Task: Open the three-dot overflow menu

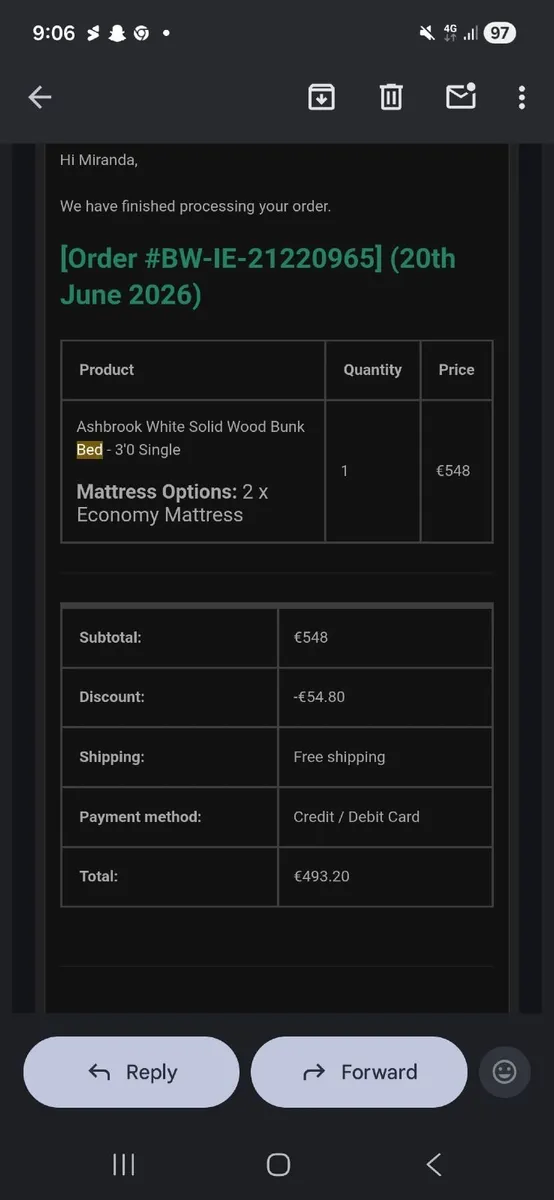Action: [x=522, y=97]
